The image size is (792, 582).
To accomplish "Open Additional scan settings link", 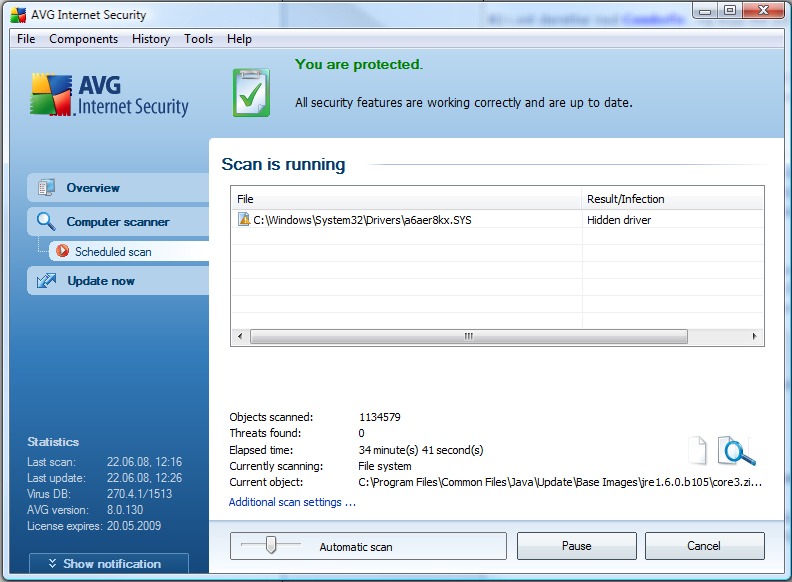I will click(292, 502).
